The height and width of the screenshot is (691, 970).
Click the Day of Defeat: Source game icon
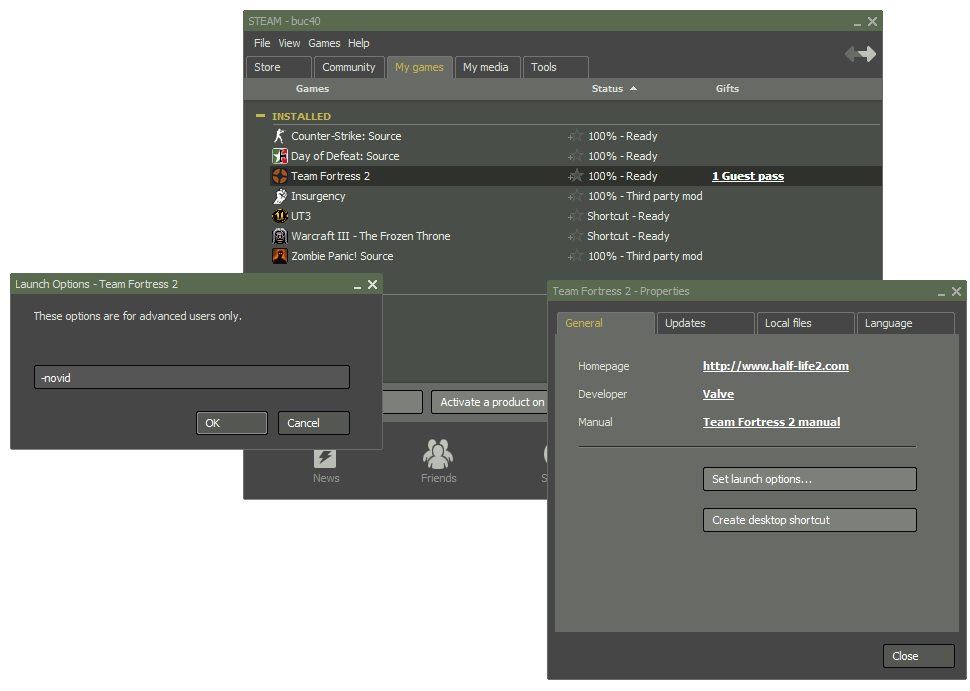280,156
